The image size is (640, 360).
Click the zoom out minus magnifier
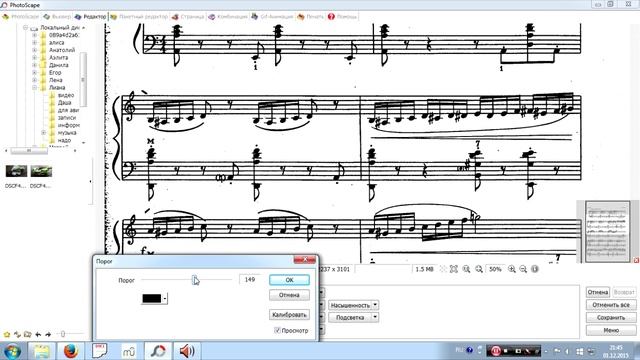[x=523, y=269]
